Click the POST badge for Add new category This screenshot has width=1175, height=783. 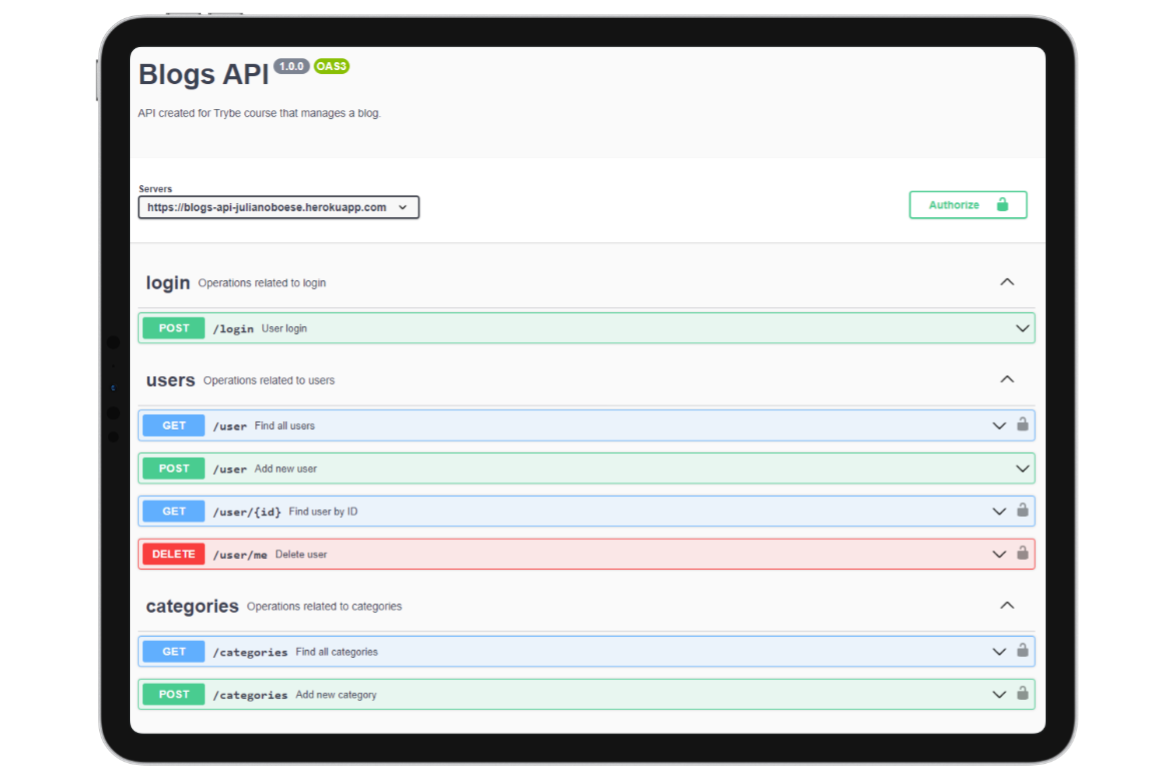point(174,695)
